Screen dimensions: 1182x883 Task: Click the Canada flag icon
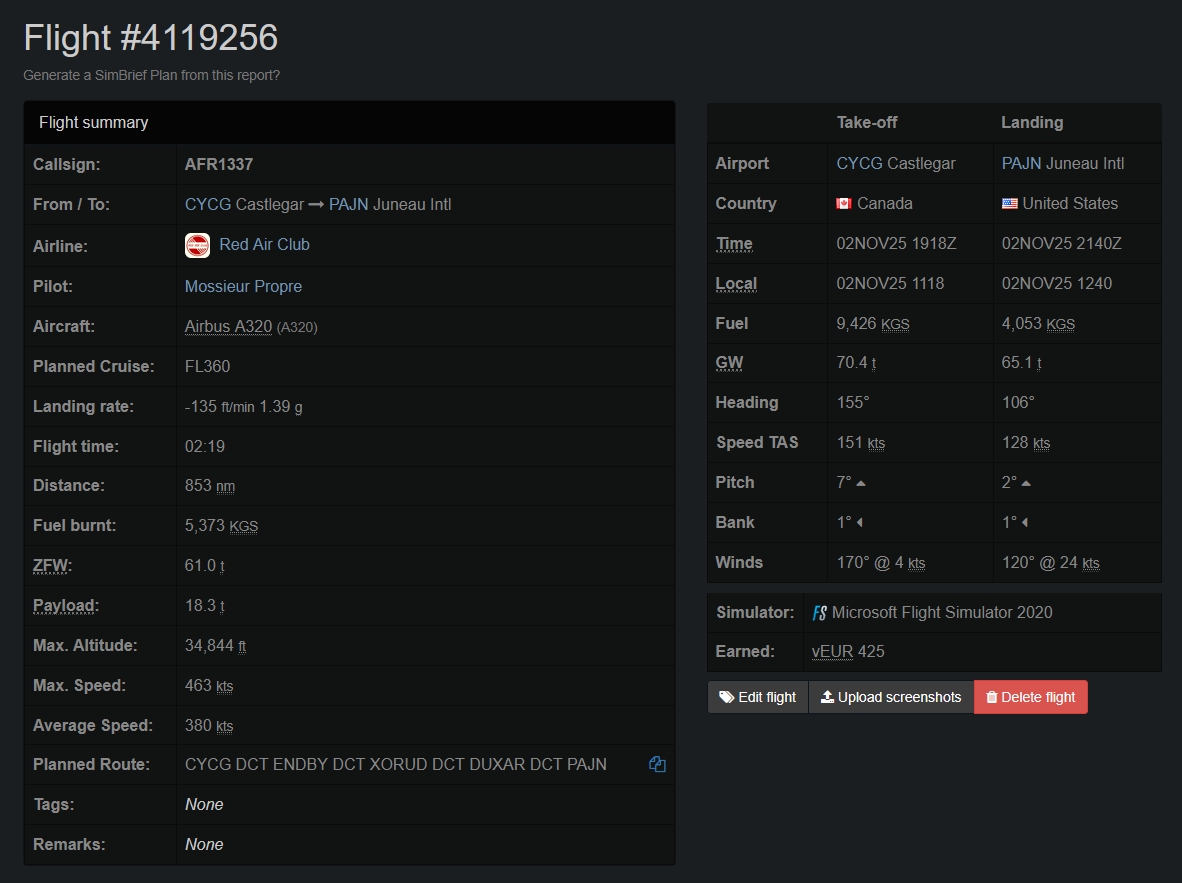(x=844, y=204)
